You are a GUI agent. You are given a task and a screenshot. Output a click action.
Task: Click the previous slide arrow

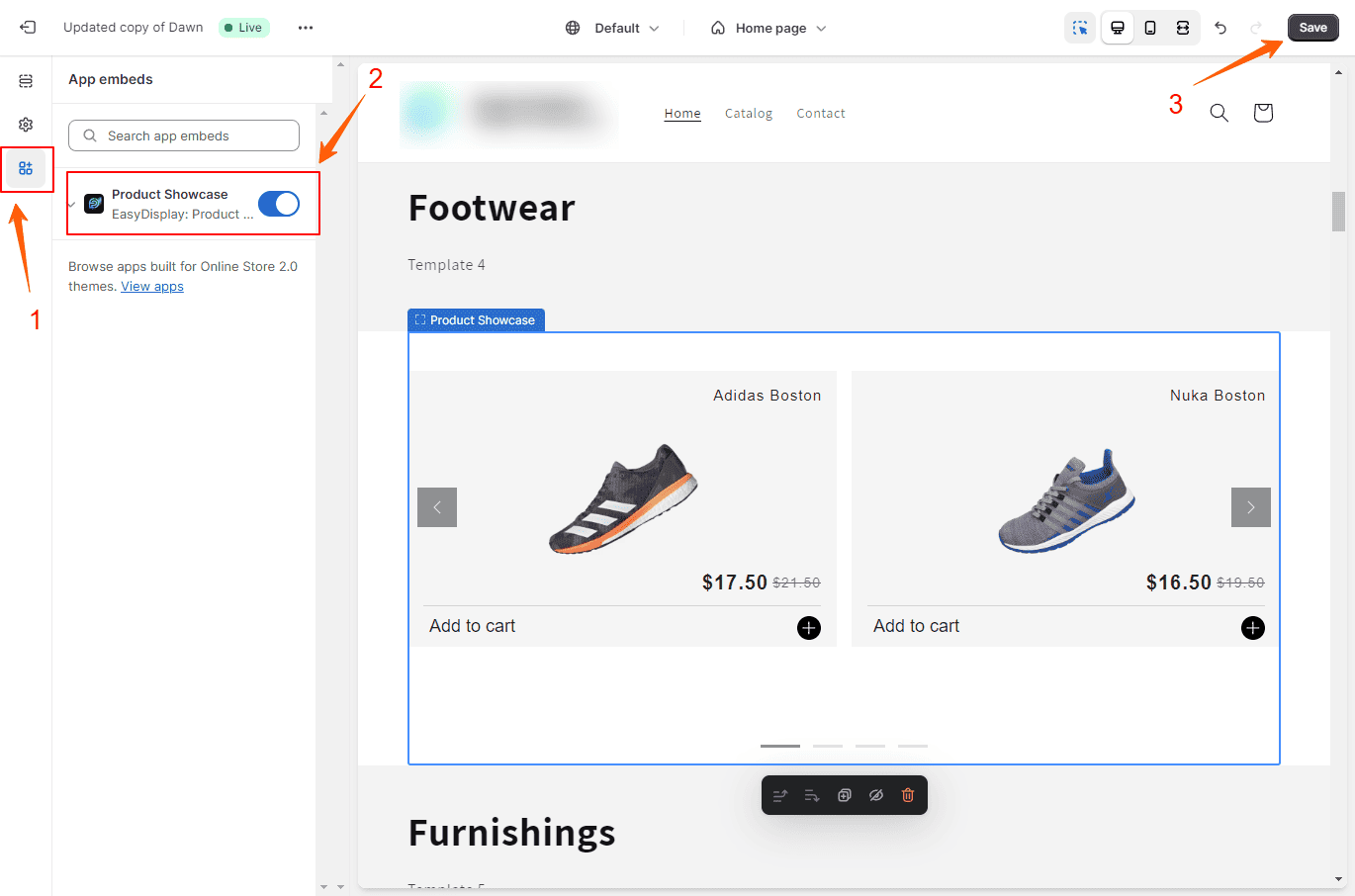tap(437, 507)
